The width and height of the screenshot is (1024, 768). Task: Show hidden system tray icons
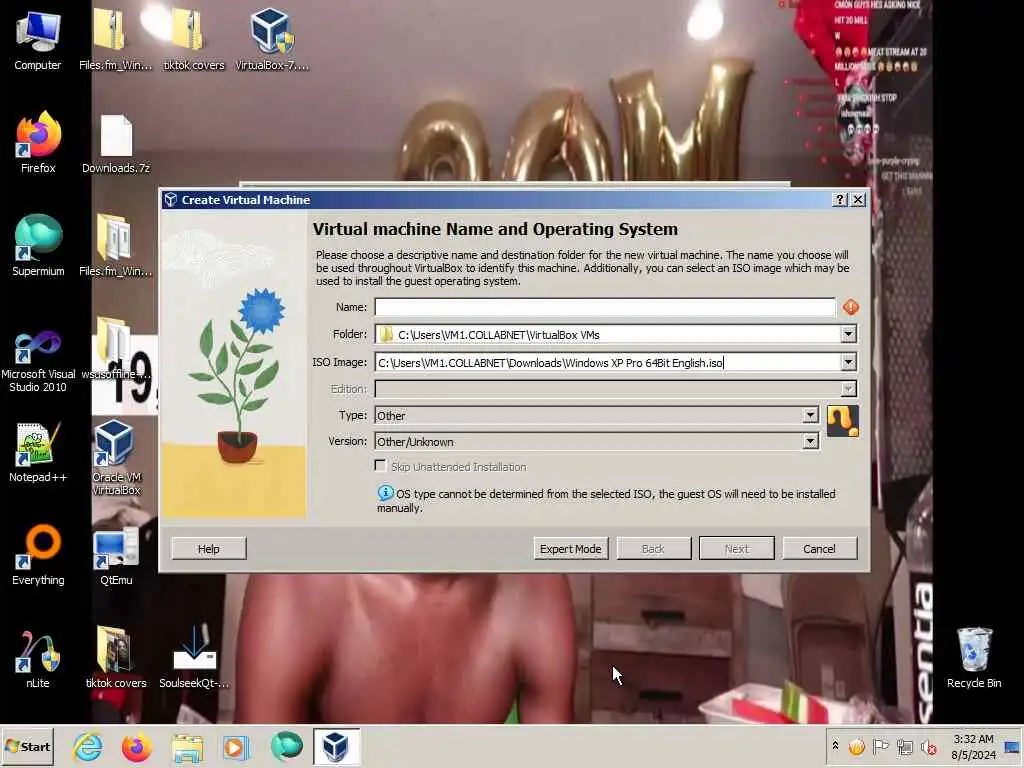835,746
